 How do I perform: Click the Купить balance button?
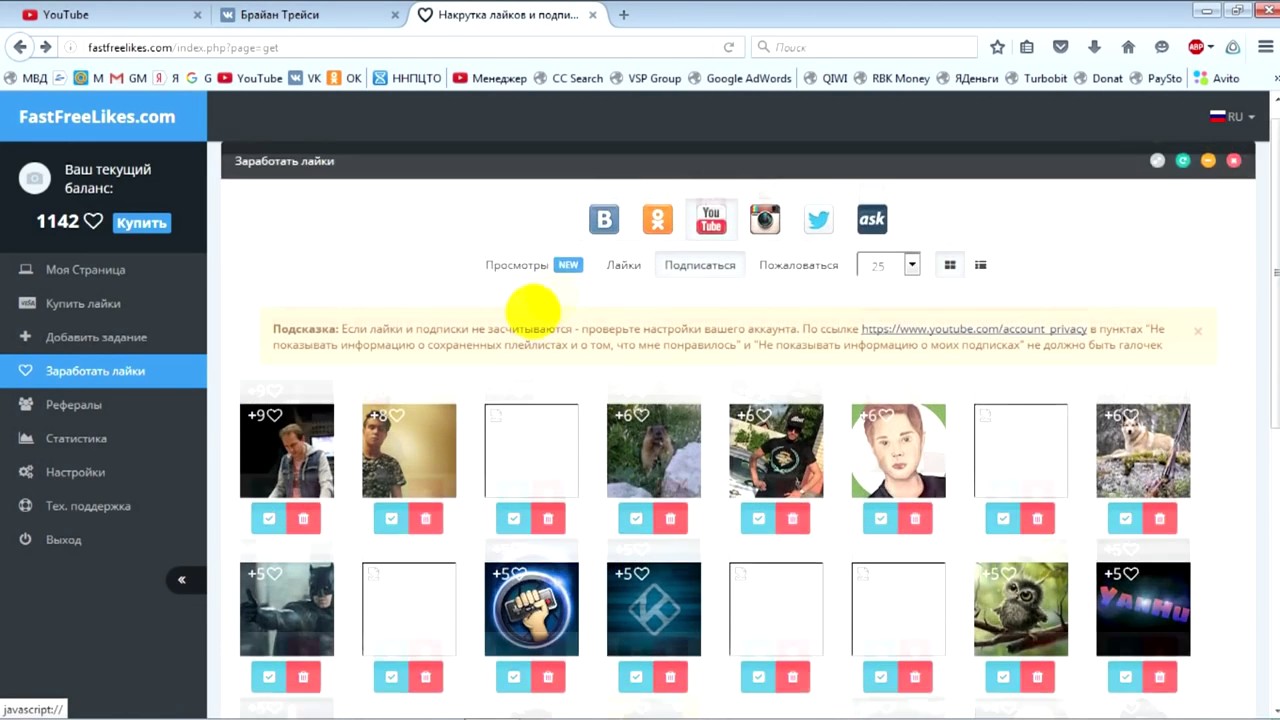pyautogui.click(x=141, y=223)
